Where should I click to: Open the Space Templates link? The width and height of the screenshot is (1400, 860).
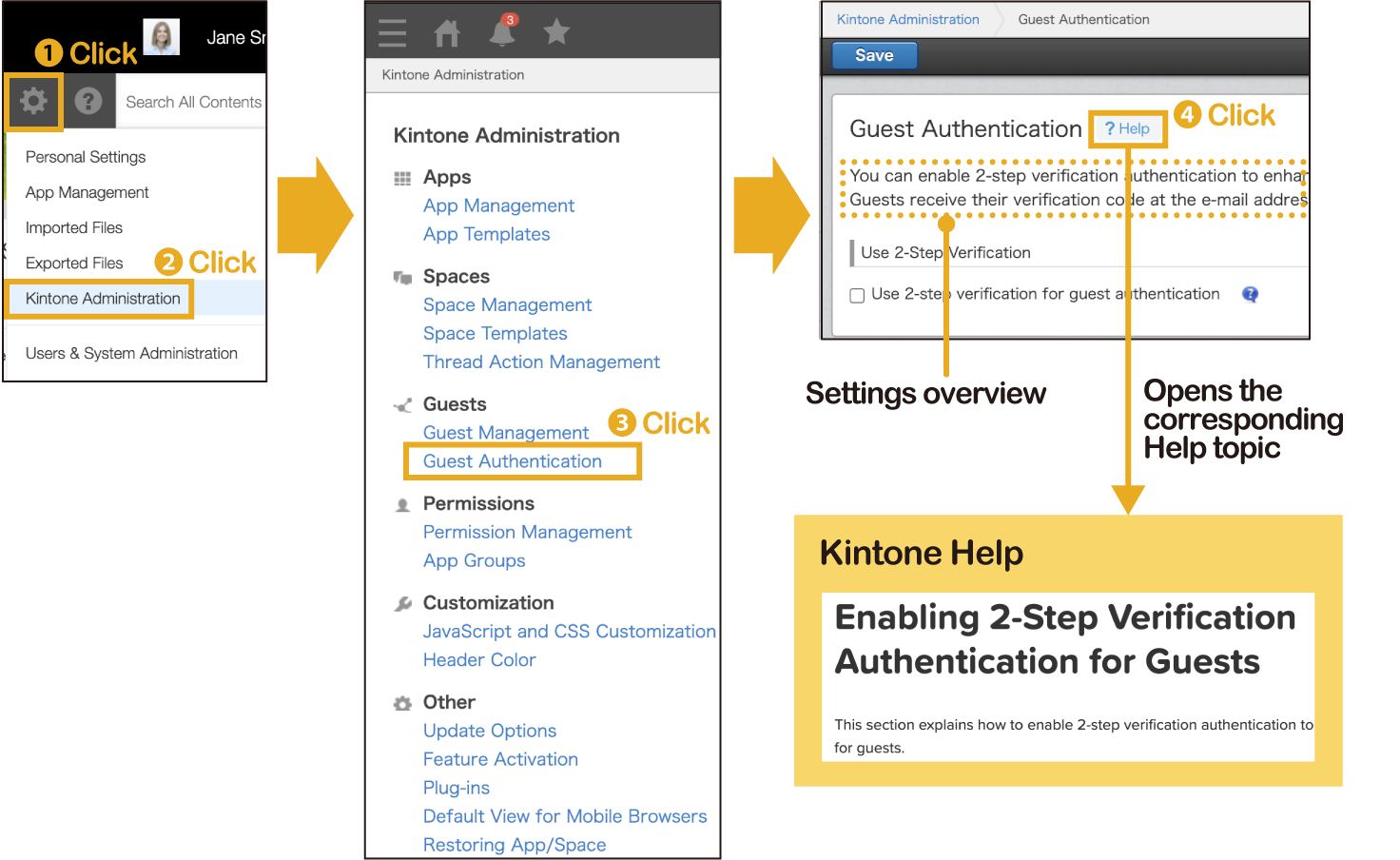pyautogui.click(x=495, y=334)
